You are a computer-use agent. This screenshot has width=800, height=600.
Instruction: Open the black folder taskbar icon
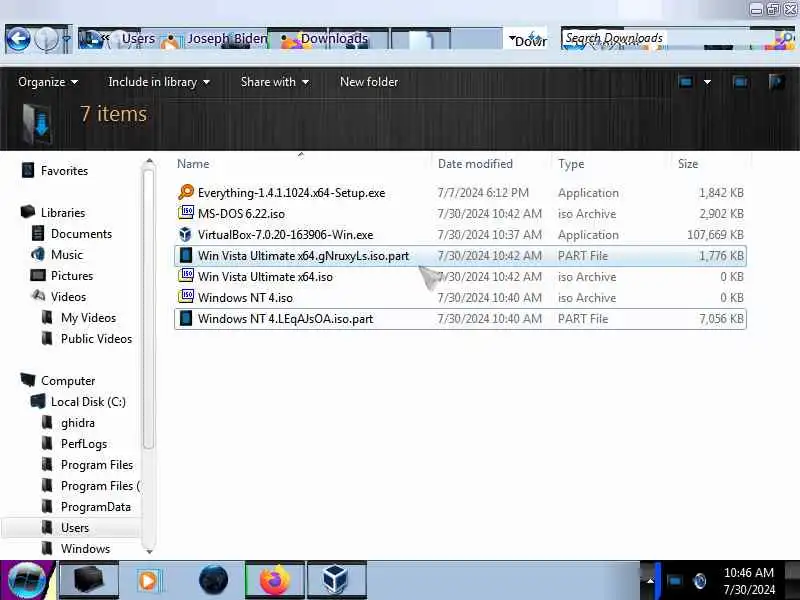[x=89, y=580]
